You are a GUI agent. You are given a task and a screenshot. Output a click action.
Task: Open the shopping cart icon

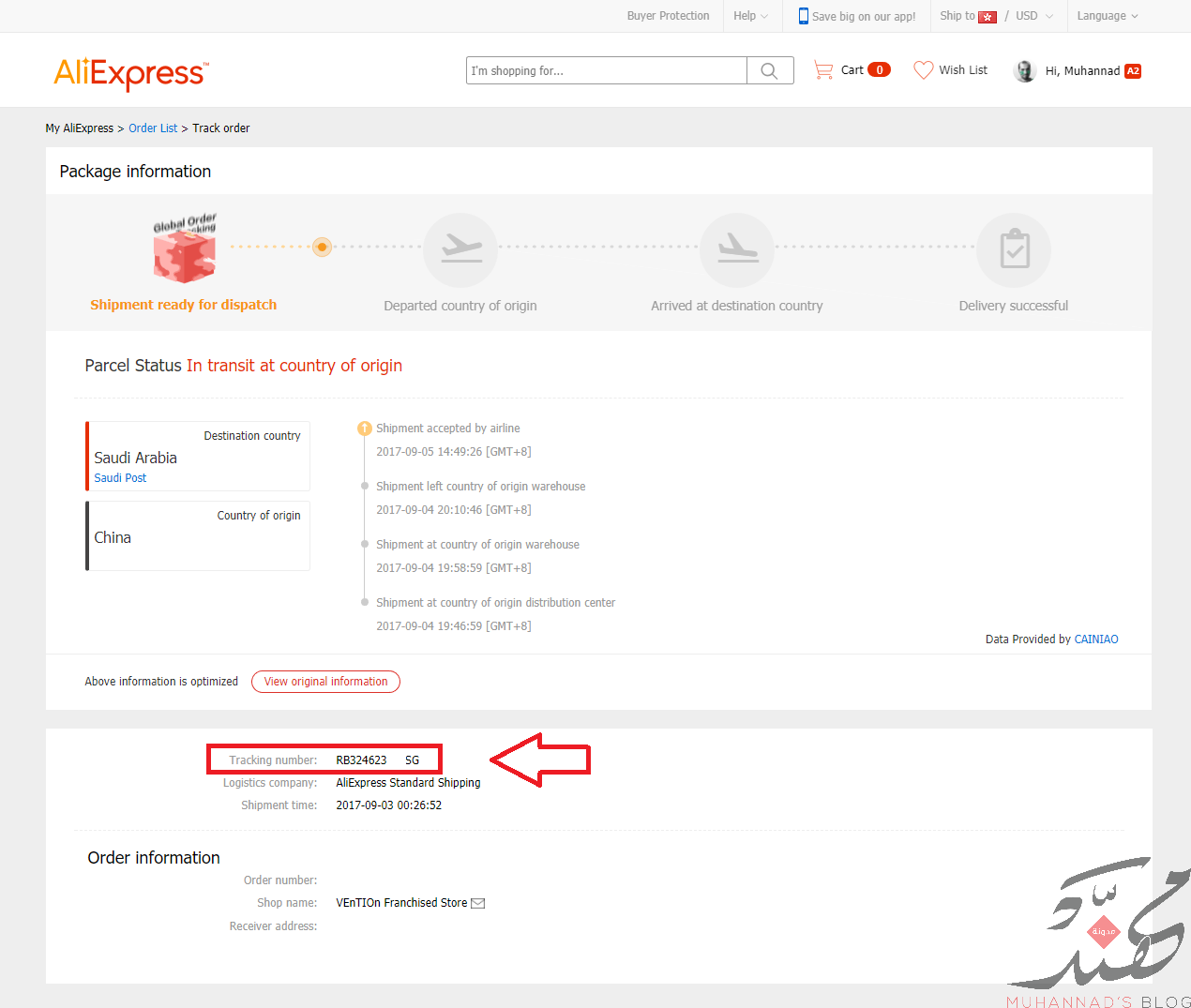coord(823,70)
